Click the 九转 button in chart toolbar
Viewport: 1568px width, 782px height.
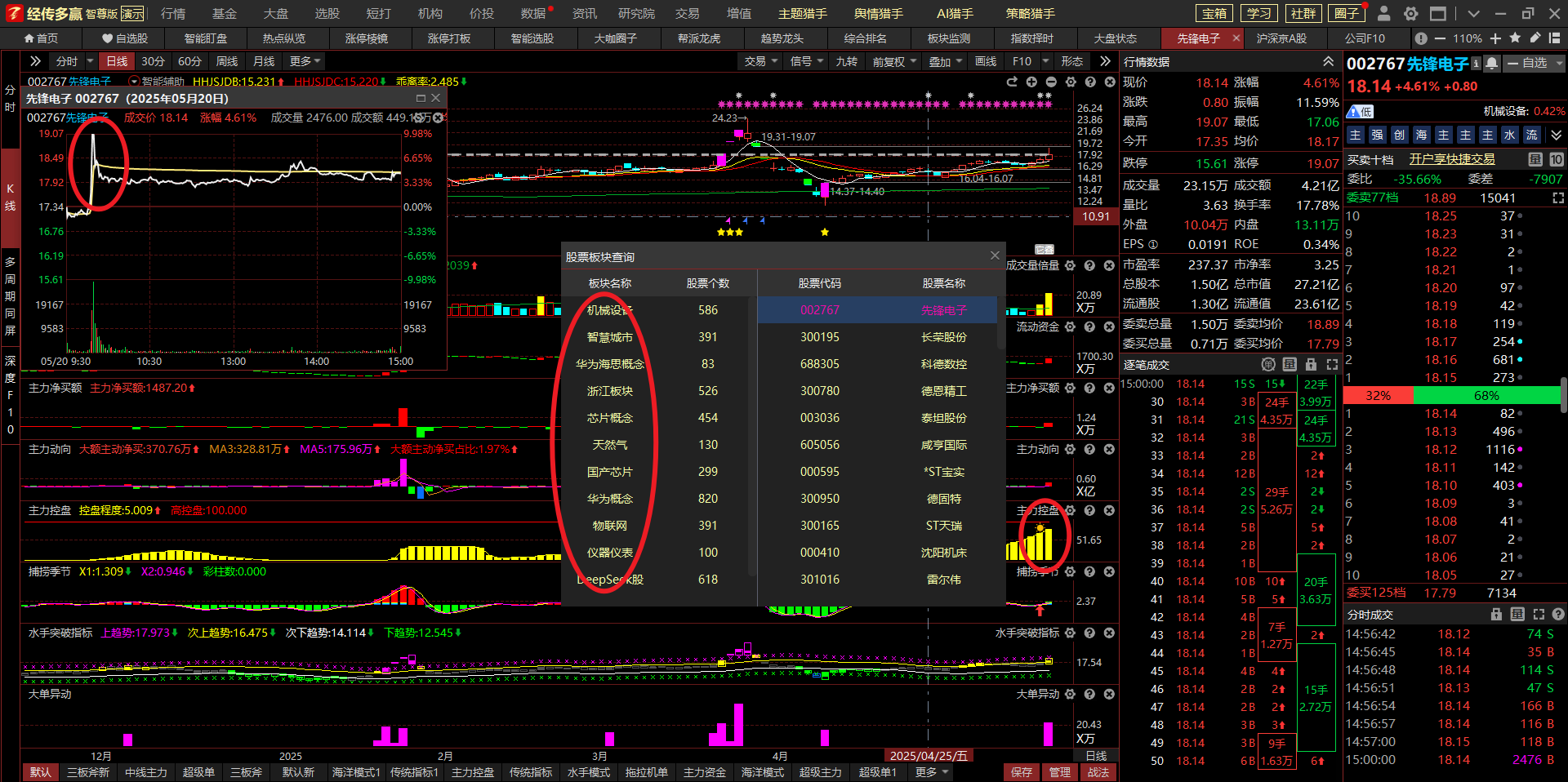pos(846,61)
